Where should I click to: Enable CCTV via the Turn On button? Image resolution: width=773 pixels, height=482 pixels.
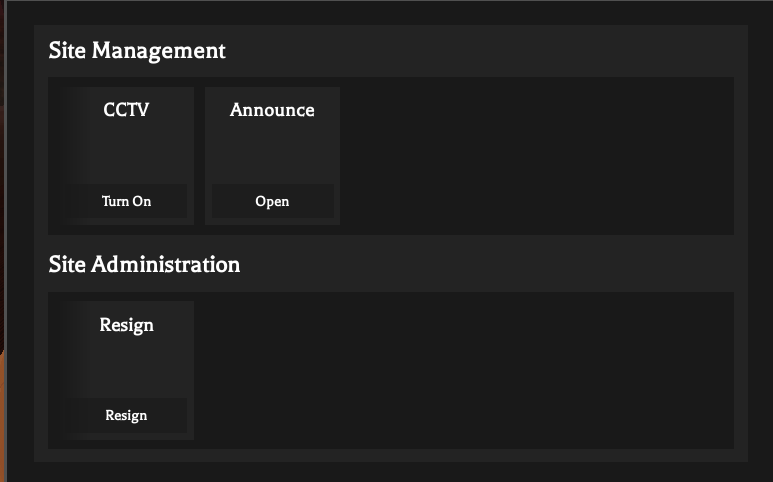127,201
